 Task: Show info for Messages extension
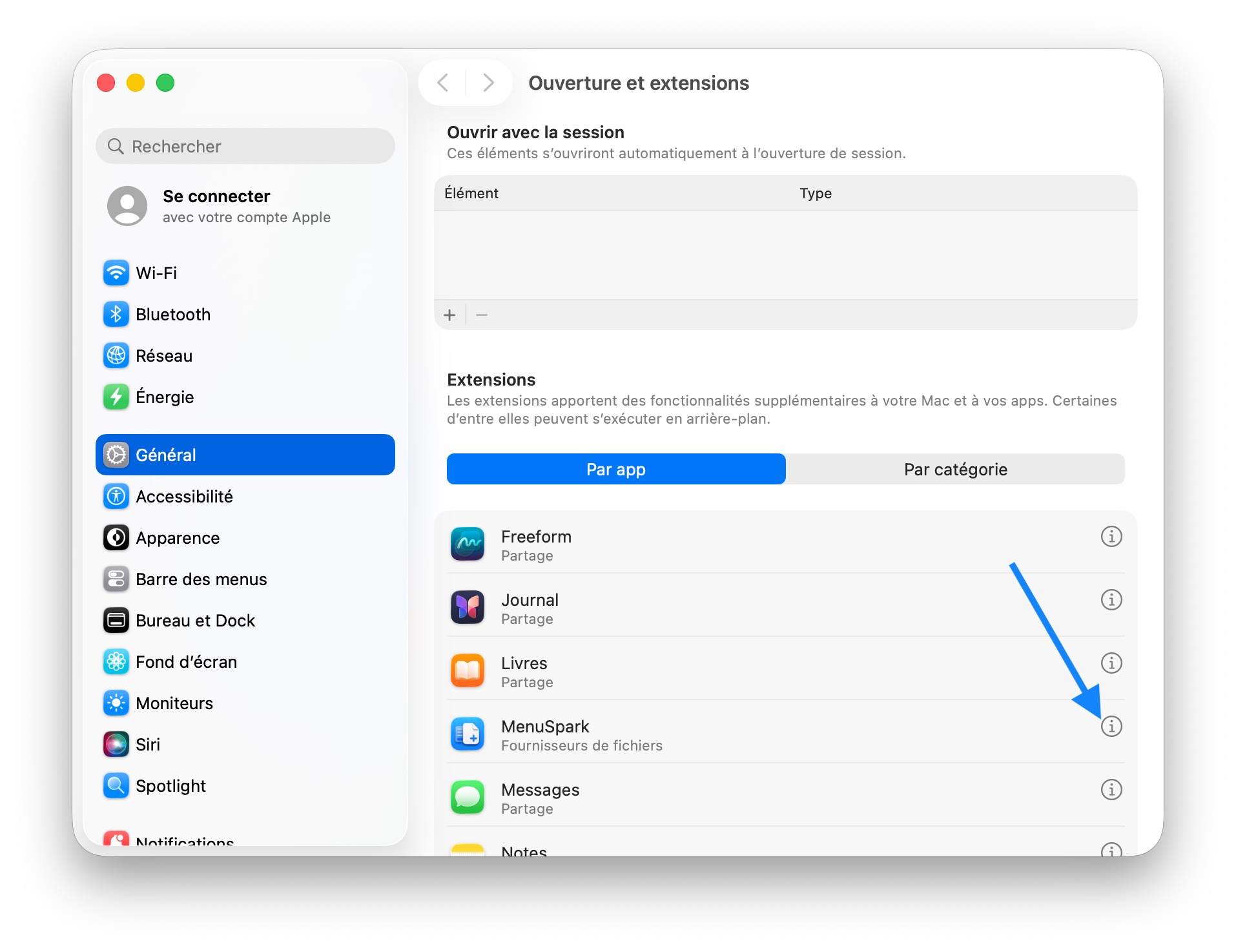click(x=1111, y=790)
